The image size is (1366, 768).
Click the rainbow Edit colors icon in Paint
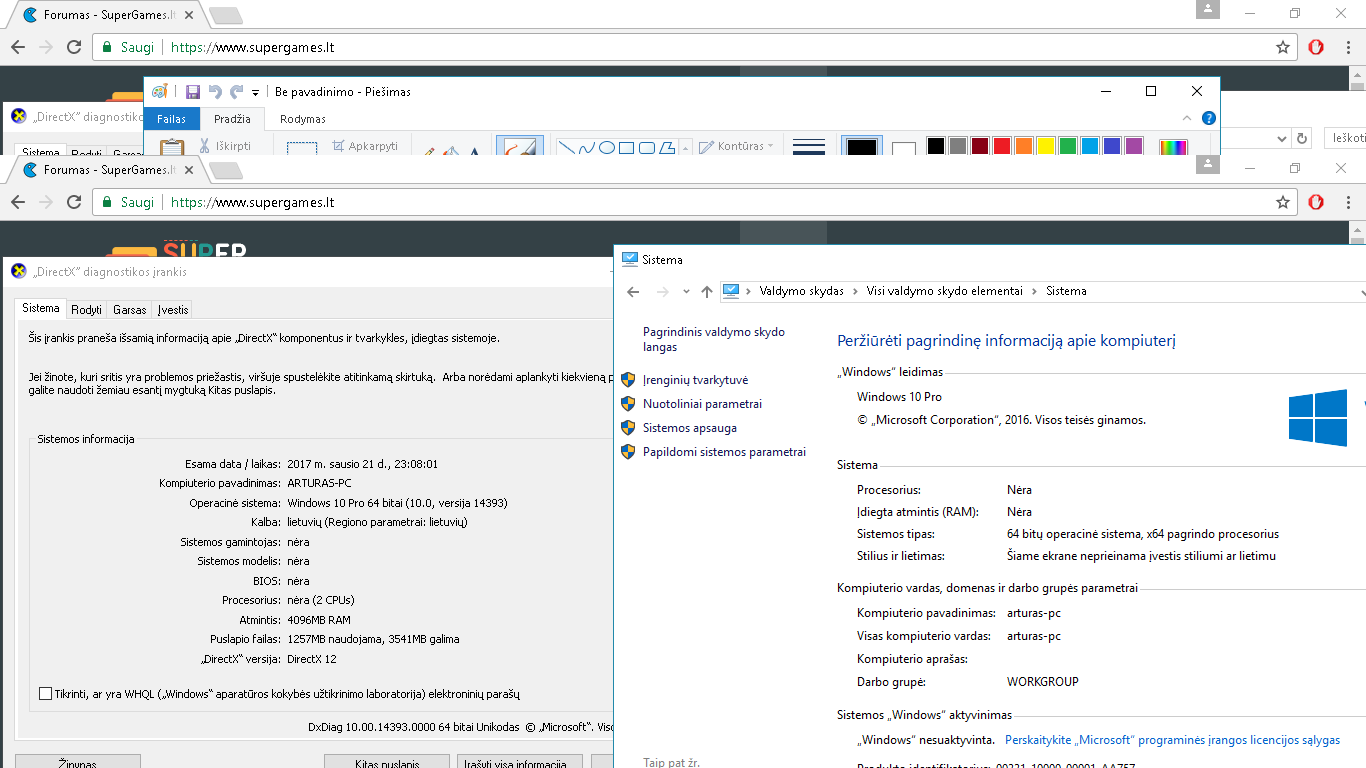point(1173,147)
